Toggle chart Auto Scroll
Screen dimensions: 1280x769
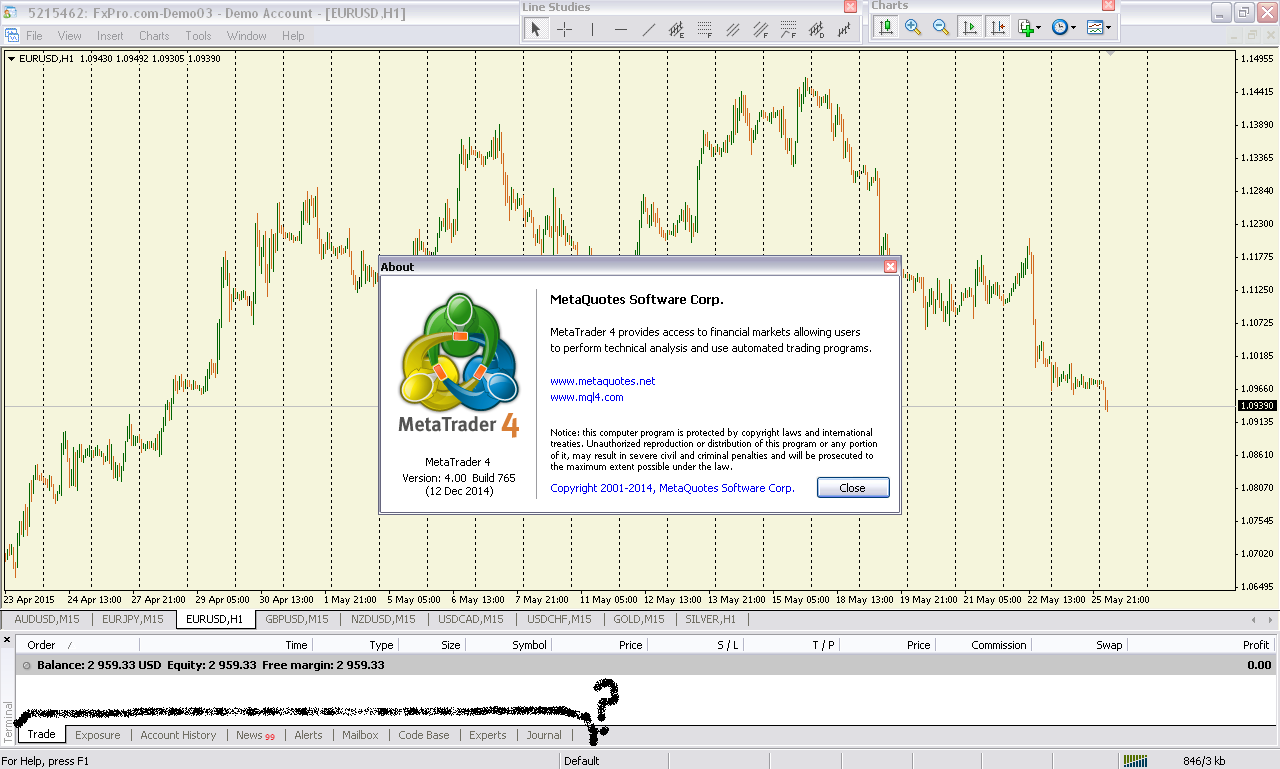(x=969, y=27)
